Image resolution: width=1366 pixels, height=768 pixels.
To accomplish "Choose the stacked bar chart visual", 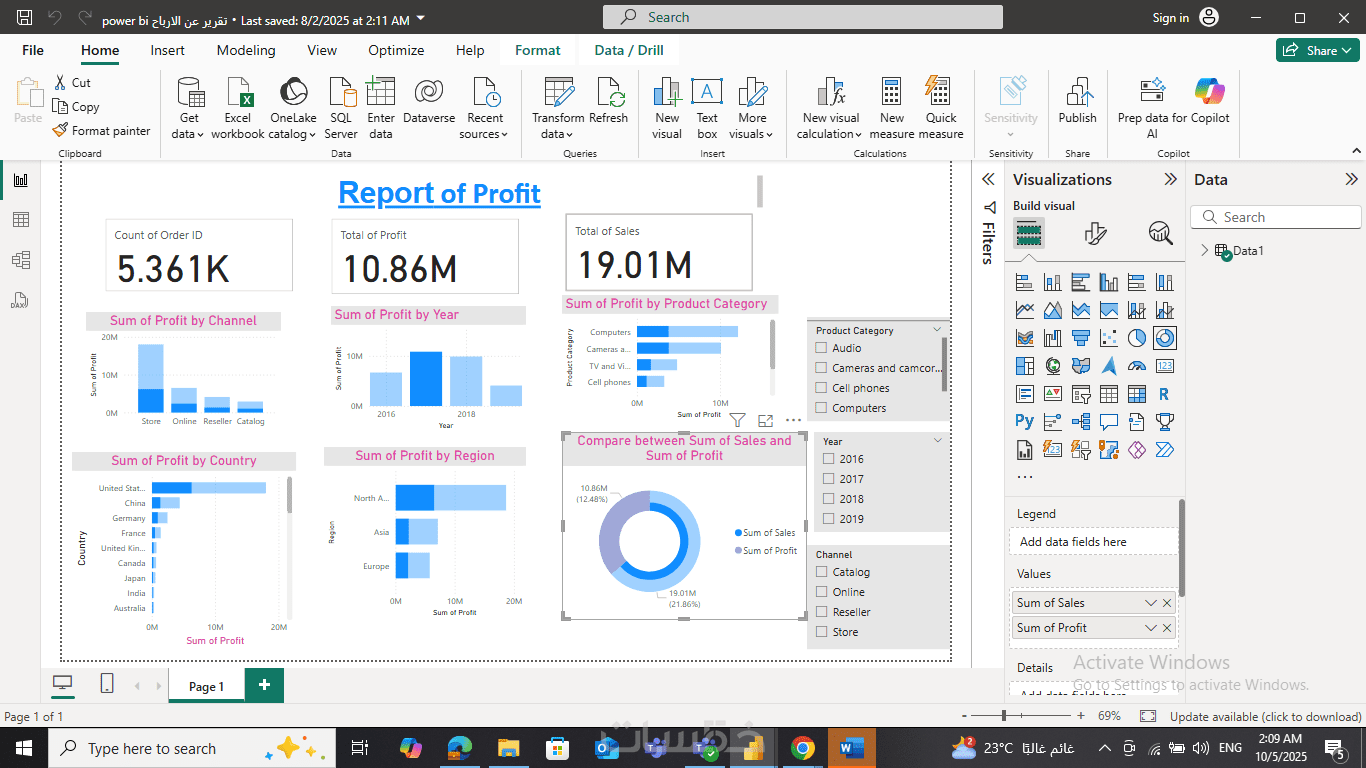I will point(1024,282).
